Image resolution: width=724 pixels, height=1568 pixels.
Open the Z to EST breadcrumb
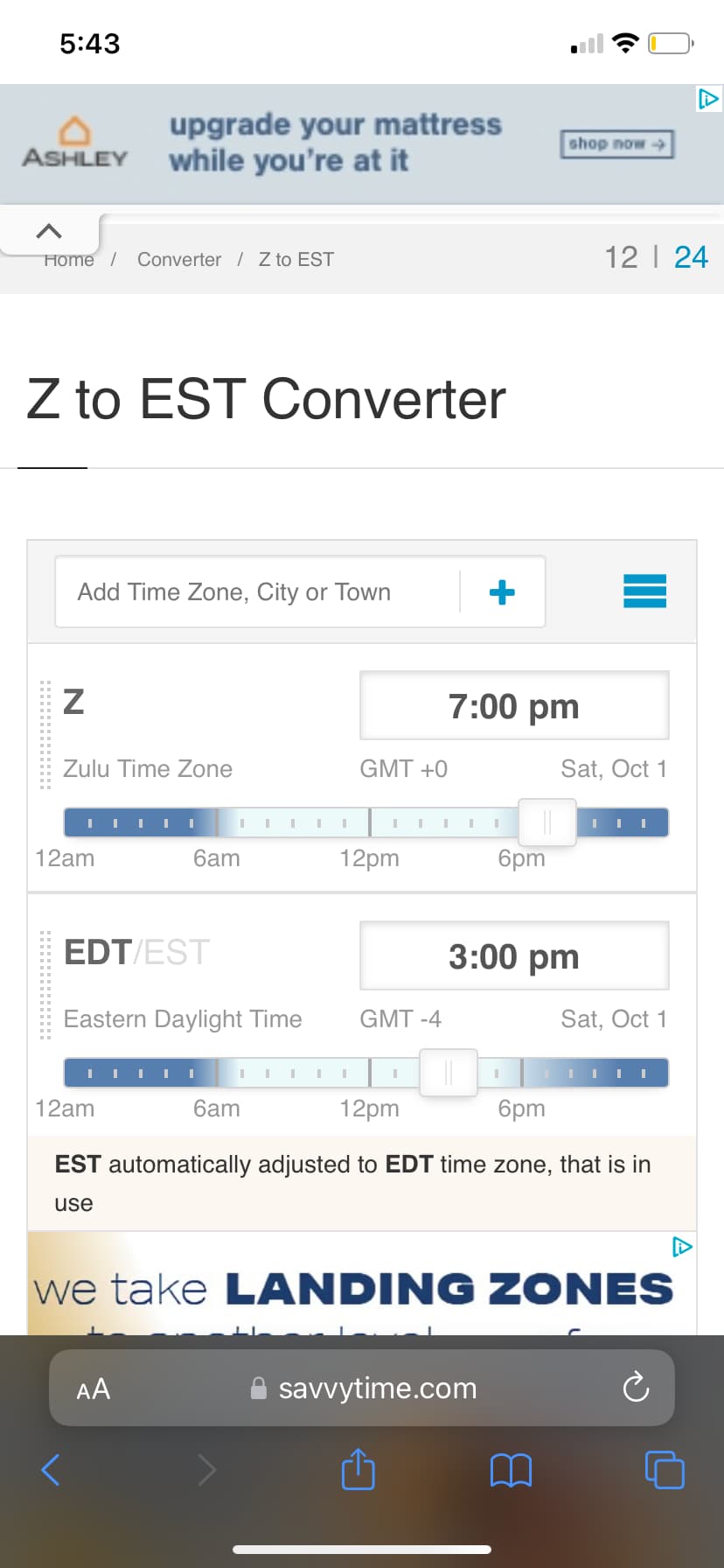[296, 260]
